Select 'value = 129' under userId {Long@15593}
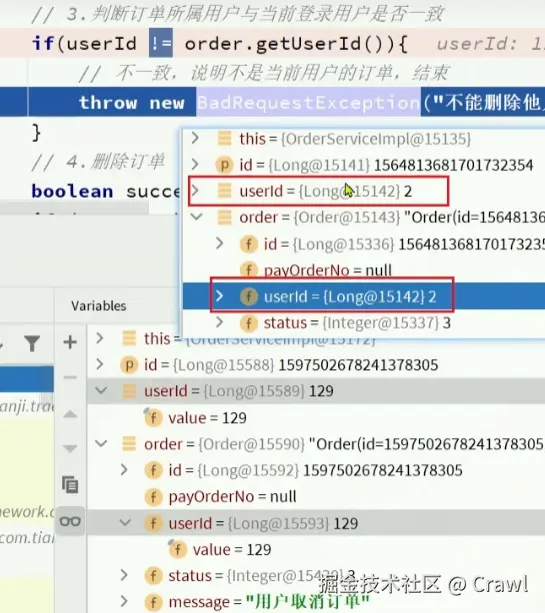 [x=316, y=550]
